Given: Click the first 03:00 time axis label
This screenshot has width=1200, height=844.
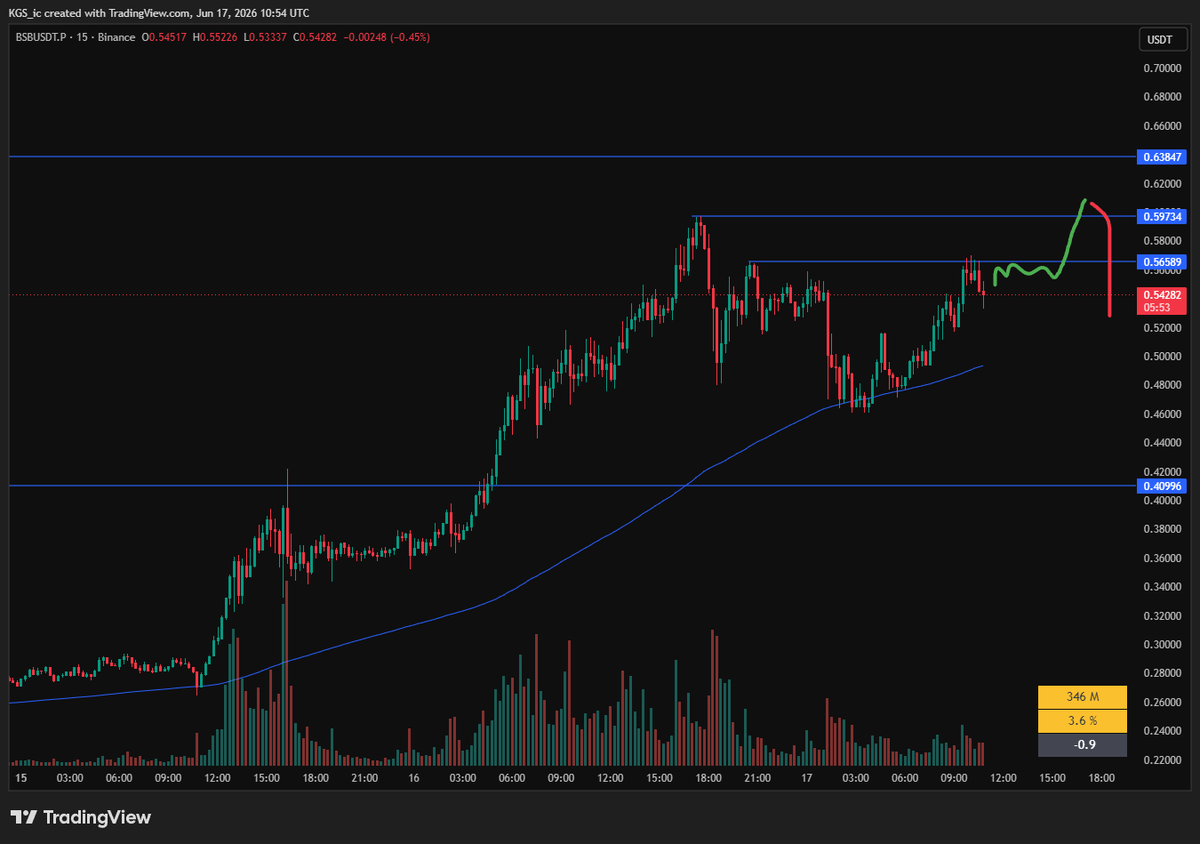Looking at the screenshot, I should coord(70,778).
